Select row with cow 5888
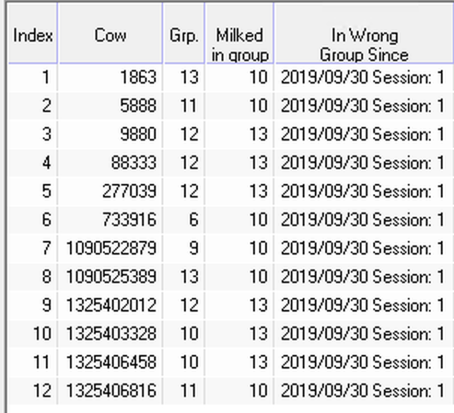 click(x=231, y=106)
